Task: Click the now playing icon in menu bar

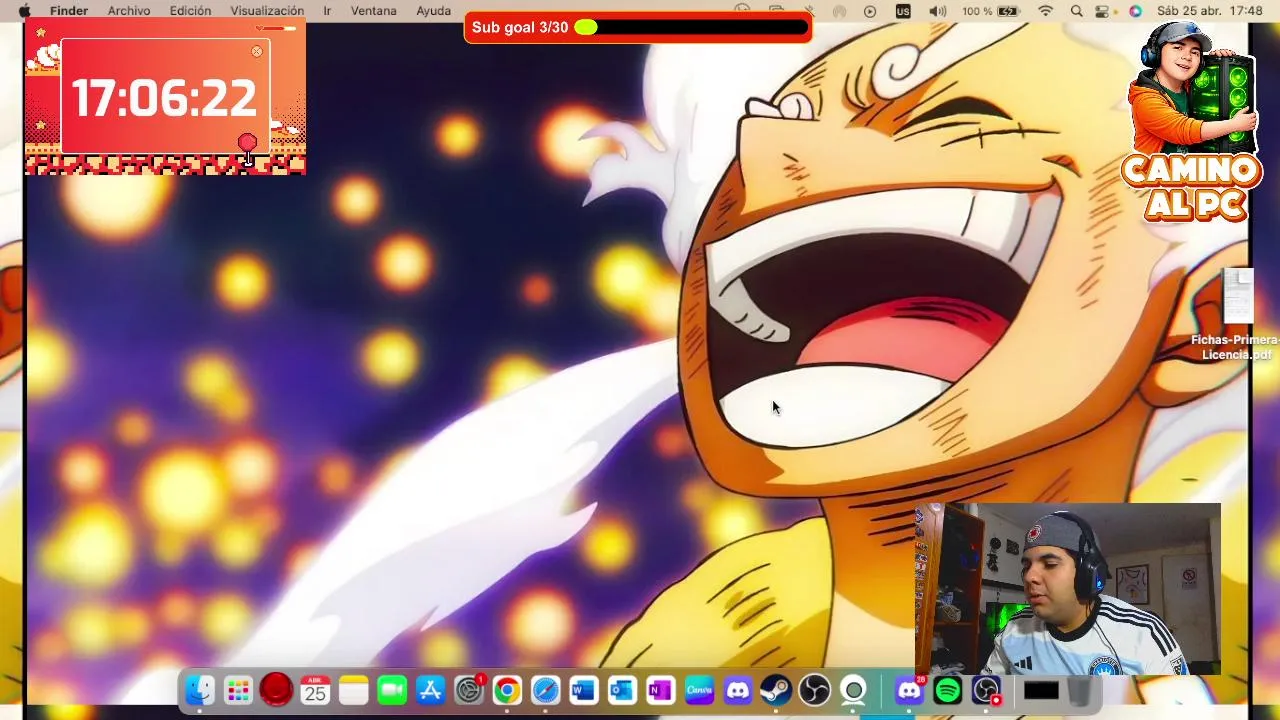Action: pyautogui.click(x=870, y=11)
